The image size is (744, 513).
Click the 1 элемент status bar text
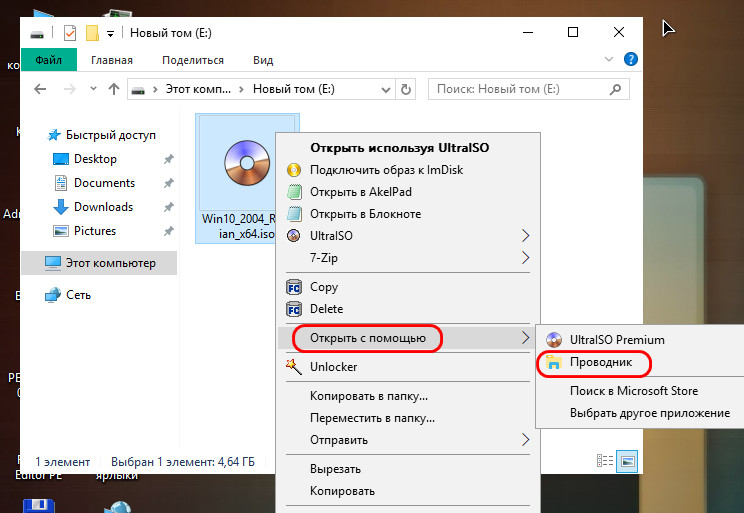(x=62, y=462)
